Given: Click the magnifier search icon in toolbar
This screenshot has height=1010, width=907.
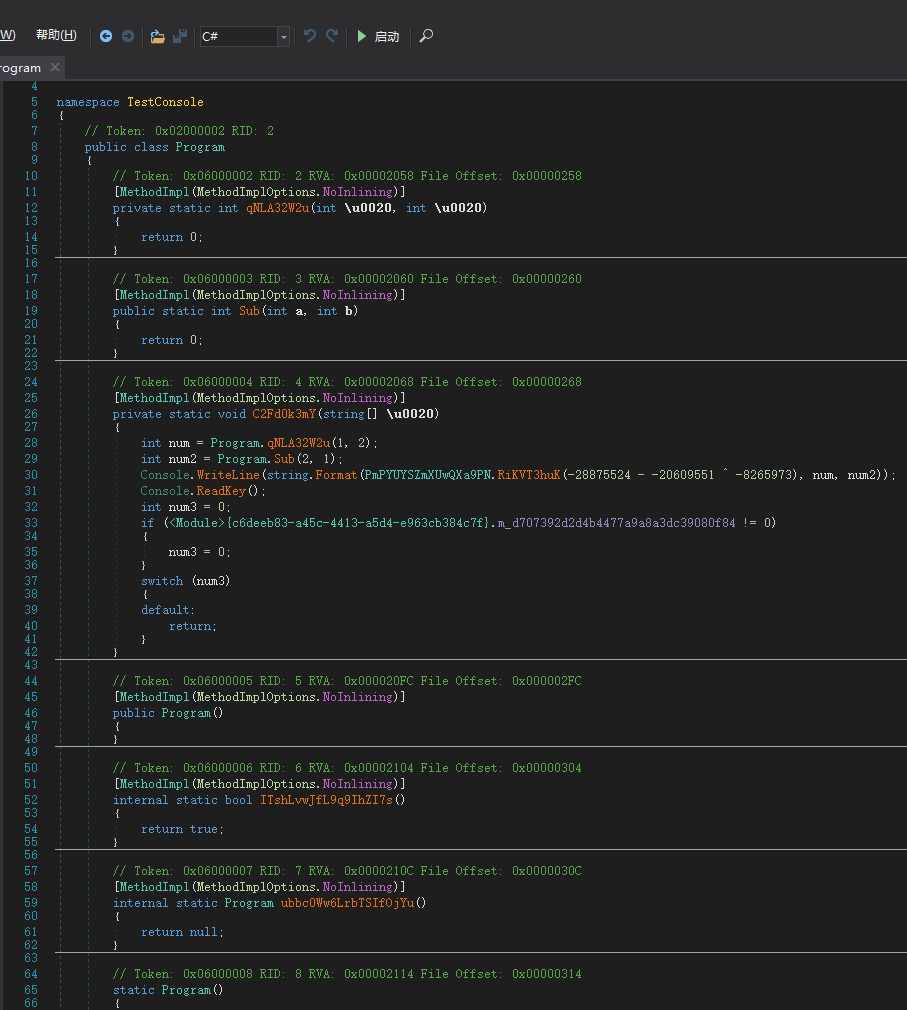Looking at the screenshot, I should (426, 36).
